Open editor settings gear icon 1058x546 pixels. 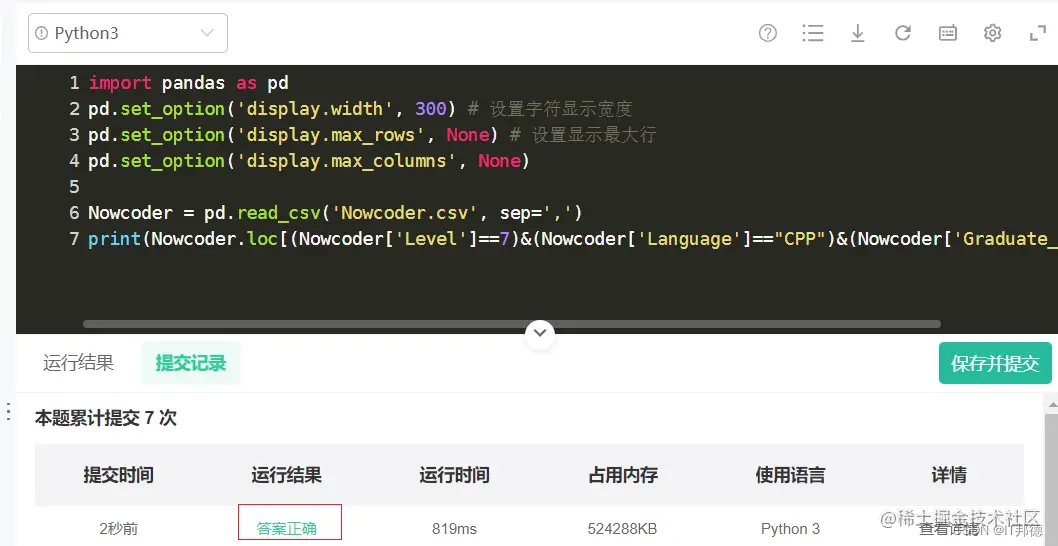993,33
